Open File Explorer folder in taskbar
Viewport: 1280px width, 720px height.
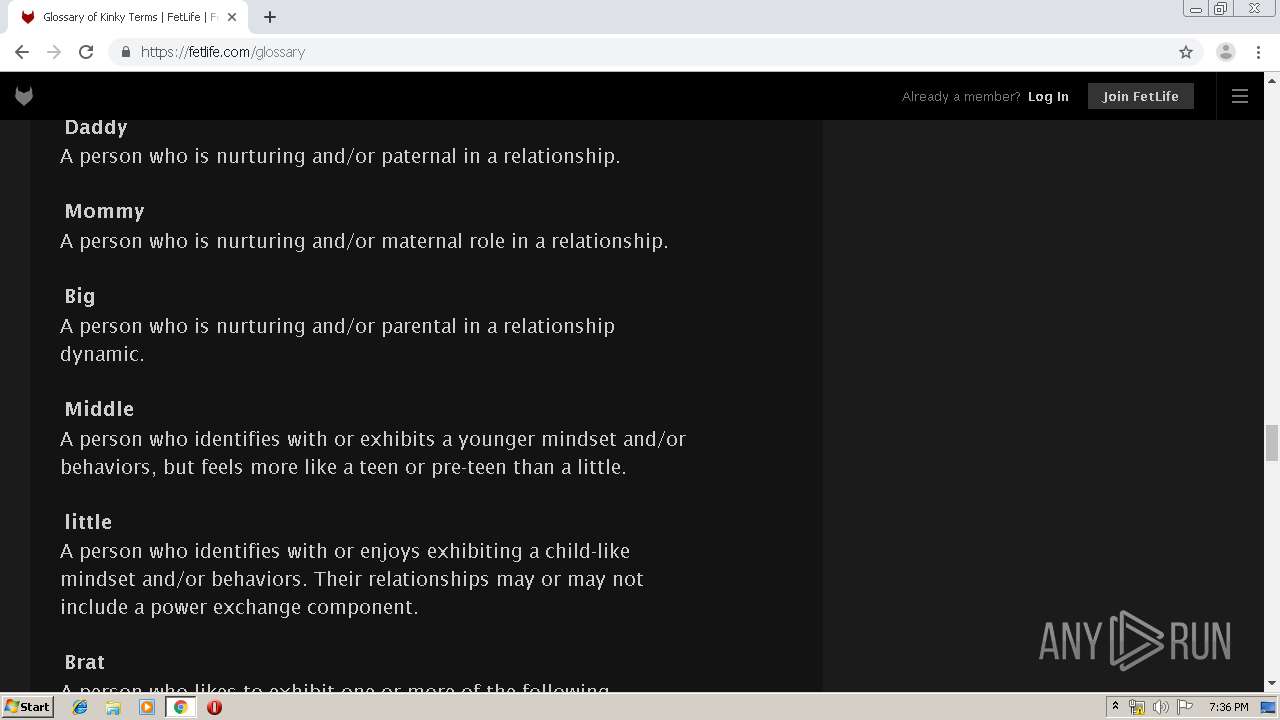pos(113,707)
